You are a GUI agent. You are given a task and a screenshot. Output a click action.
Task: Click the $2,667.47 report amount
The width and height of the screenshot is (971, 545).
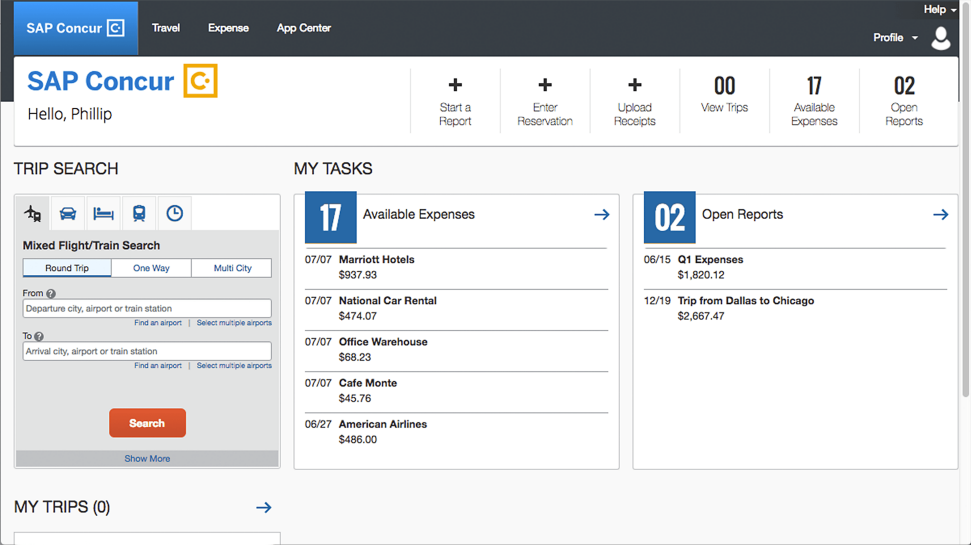(701, 316)
